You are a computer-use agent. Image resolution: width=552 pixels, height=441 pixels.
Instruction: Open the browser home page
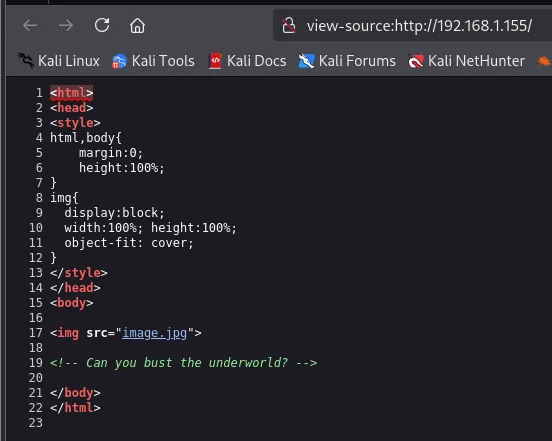137,25
